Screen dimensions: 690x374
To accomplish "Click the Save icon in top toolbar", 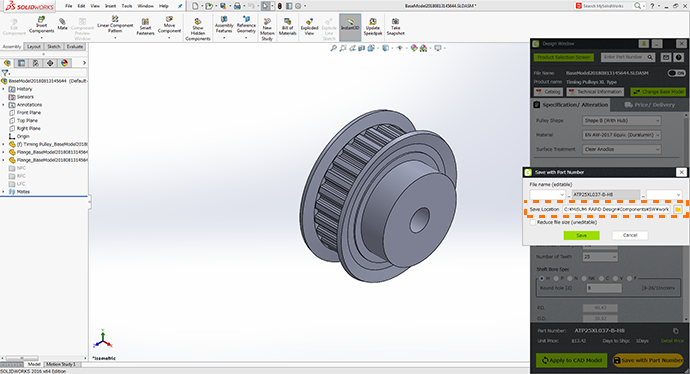I will point(223,6).
